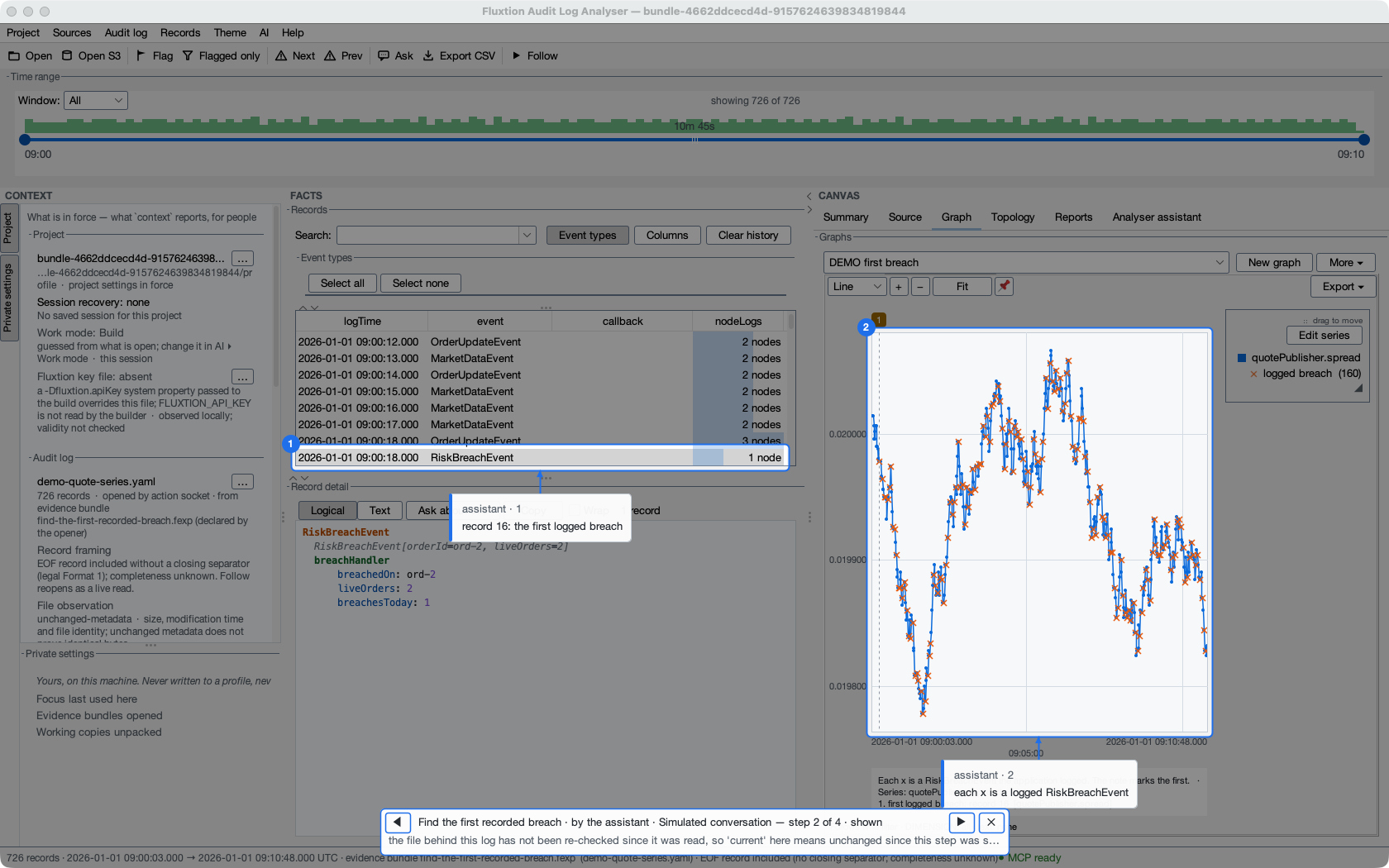Open the ellipsis button next to the bundle name

(x=242, y=259)
